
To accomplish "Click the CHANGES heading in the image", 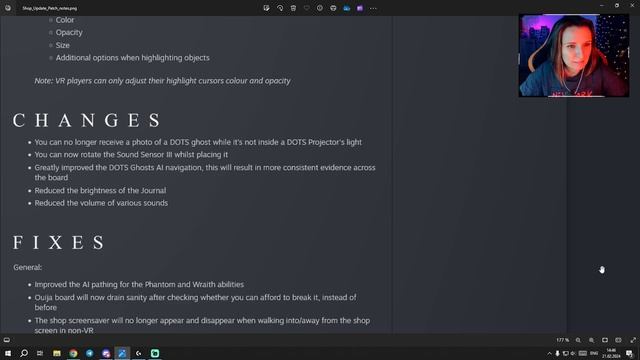I will tap(87, 120).
